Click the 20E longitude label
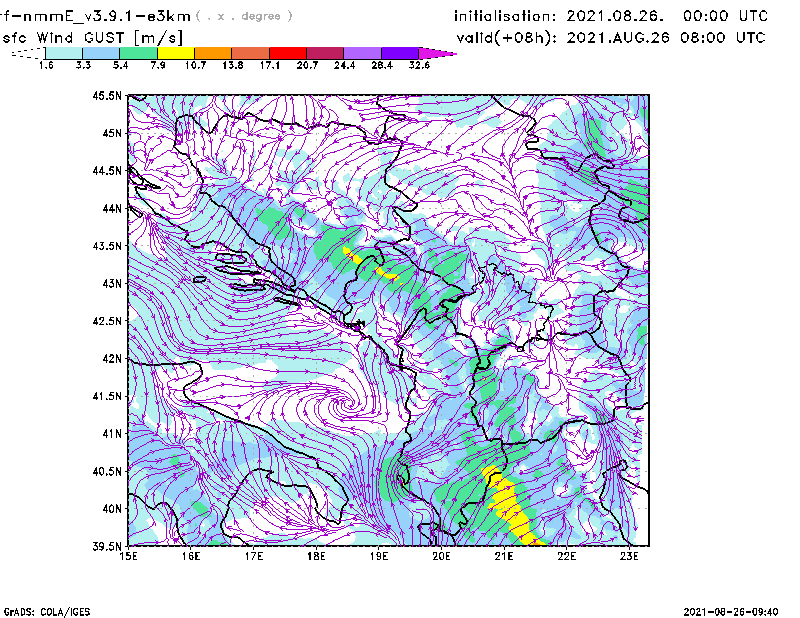The width and height of the screenshot is (800, 618). tap(441, 556)
